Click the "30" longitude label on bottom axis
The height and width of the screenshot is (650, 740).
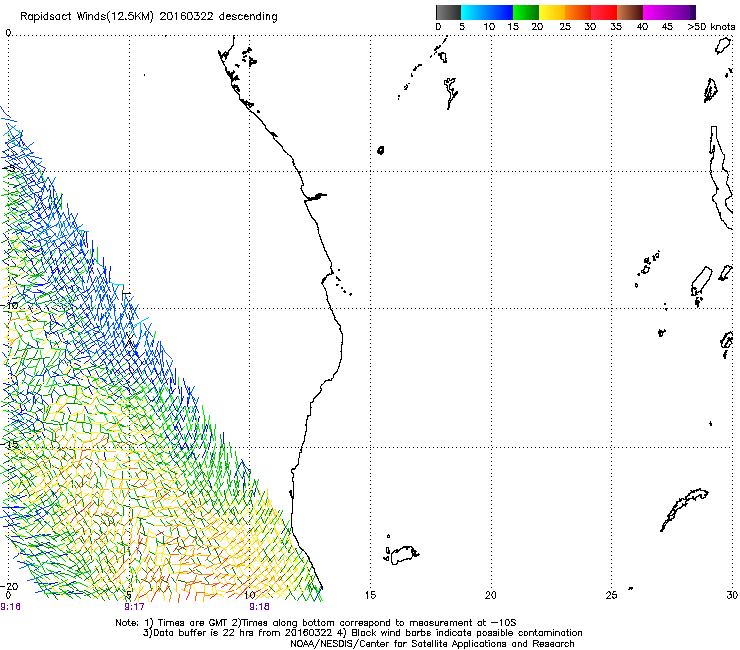coord(732,595)
